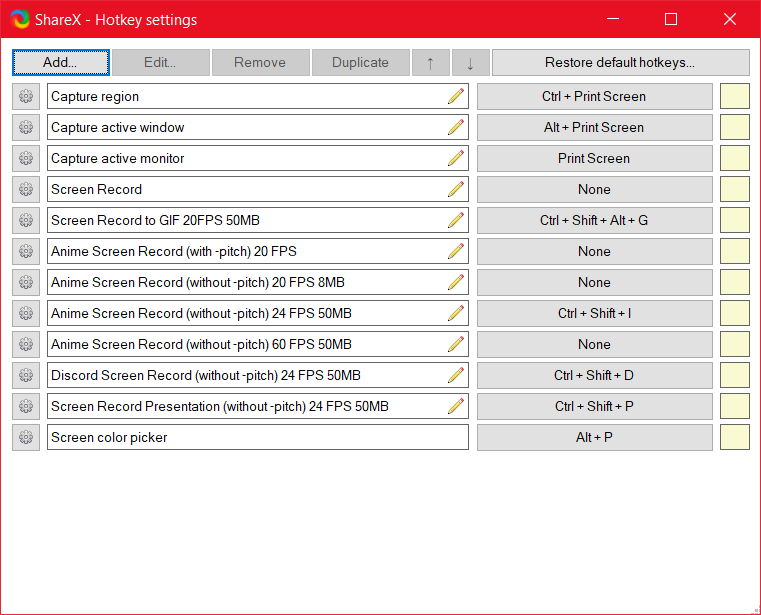Screen dimensions: 761x615
Task: Click pencil on Anime Record 20 FPS 8MB row
Action: pyautogui.click(x=456, y=283)
